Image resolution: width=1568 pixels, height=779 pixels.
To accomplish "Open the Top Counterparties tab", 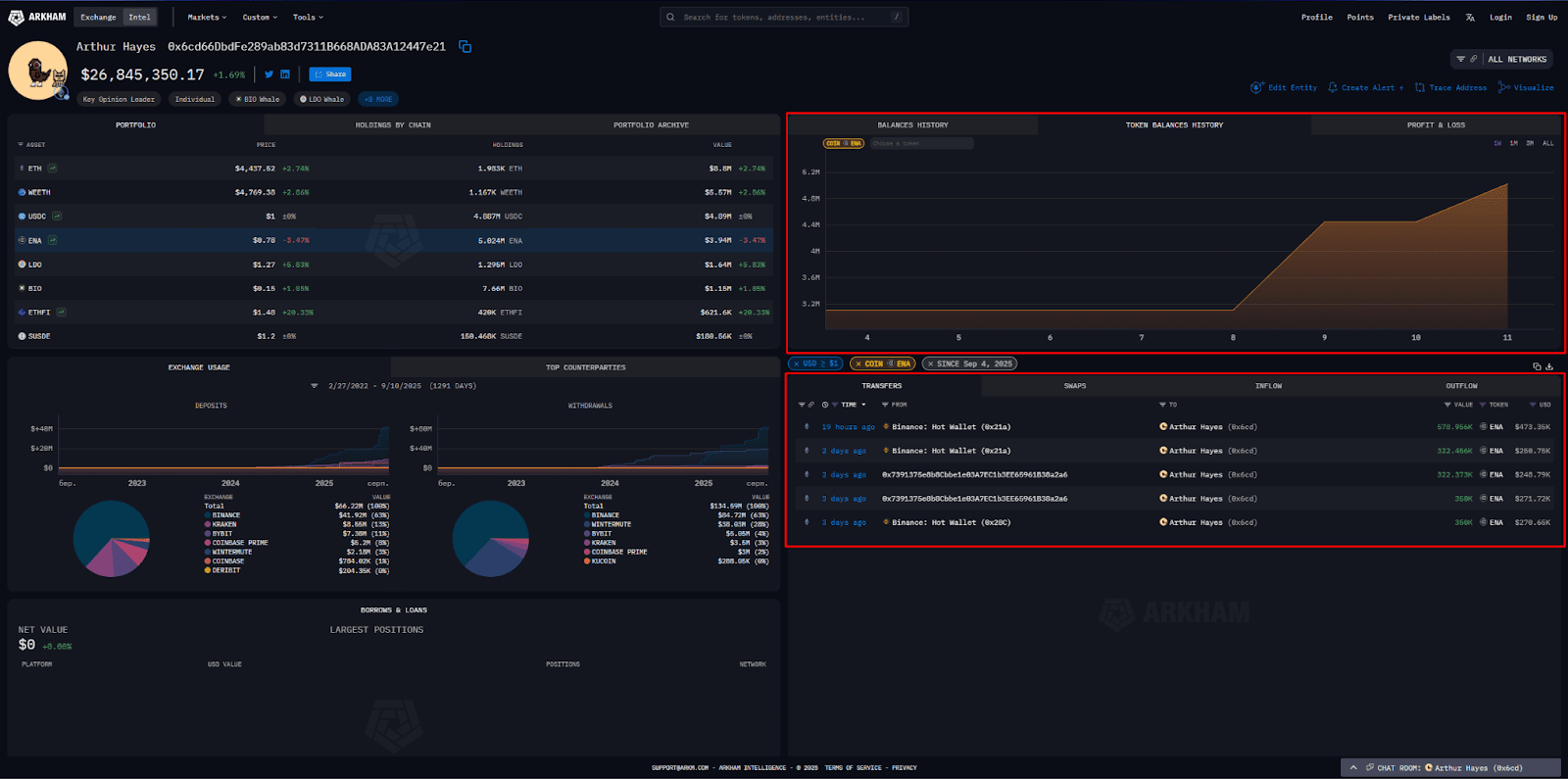I will tap(585, 367).
